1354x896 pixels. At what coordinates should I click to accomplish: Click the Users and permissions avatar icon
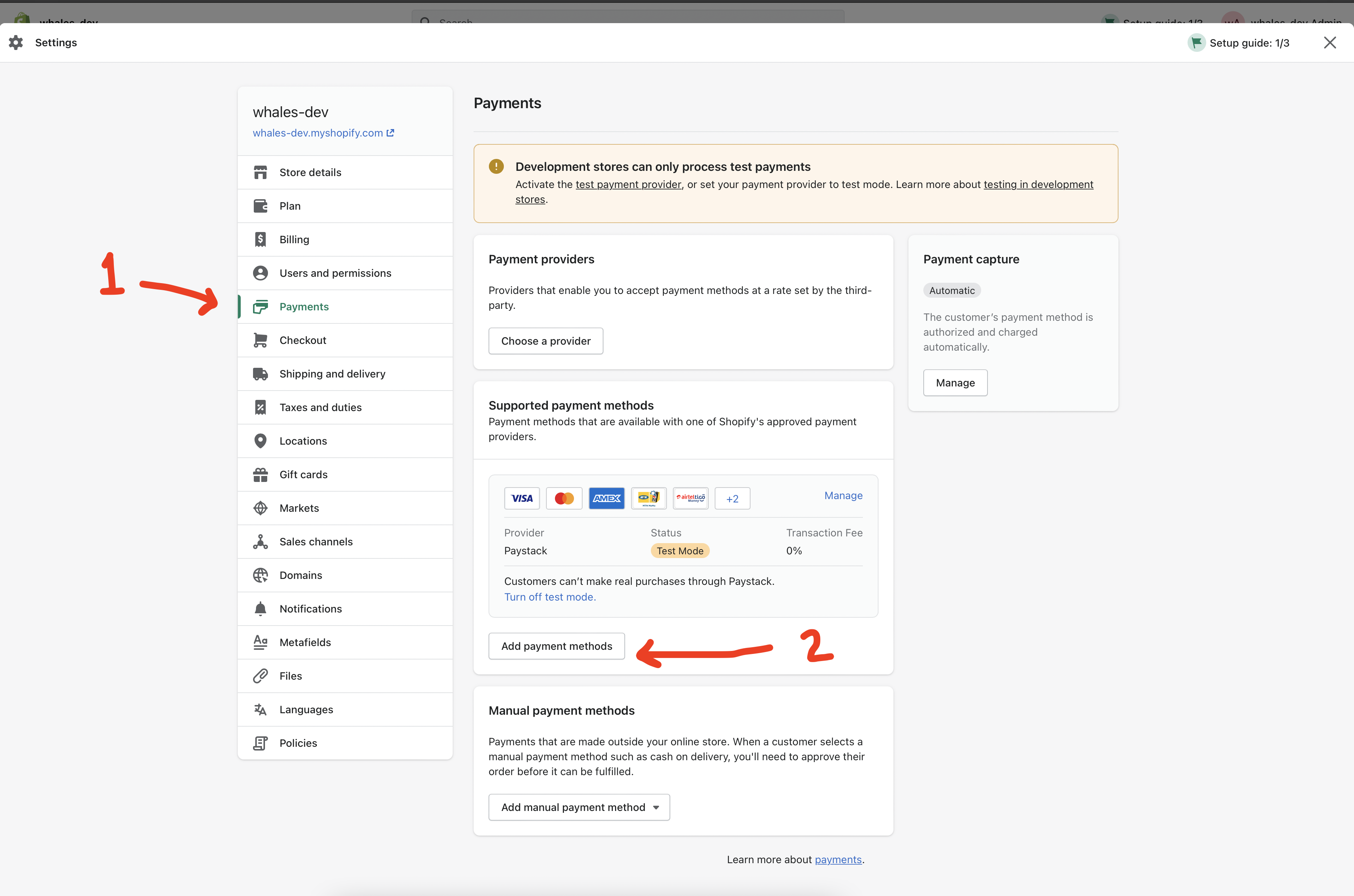click(260, 273)
